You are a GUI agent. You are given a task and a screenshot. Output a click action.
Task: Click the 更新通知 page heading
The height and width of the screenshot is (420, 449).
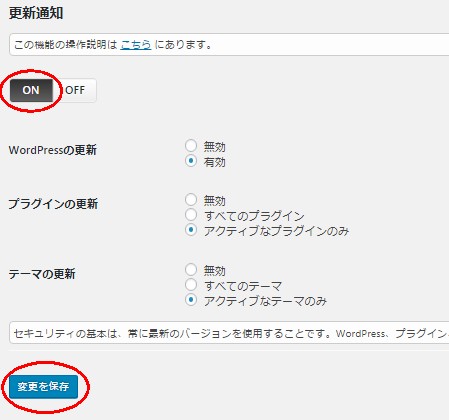(36, 13)
